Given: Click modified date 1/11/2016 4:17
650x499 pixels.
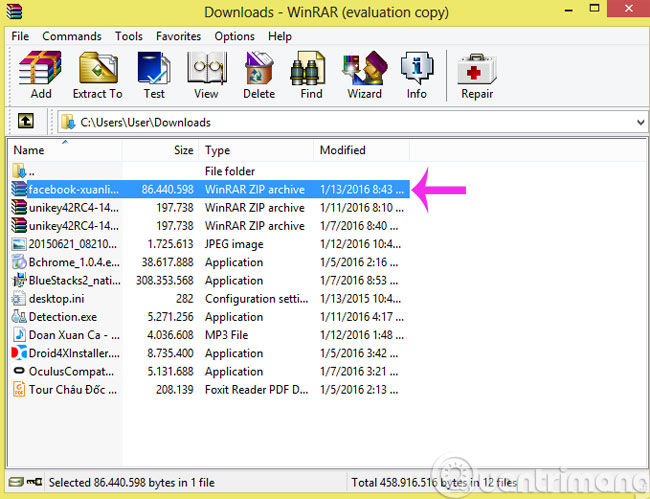Looking at the screenshot, I should click(361, 317).
